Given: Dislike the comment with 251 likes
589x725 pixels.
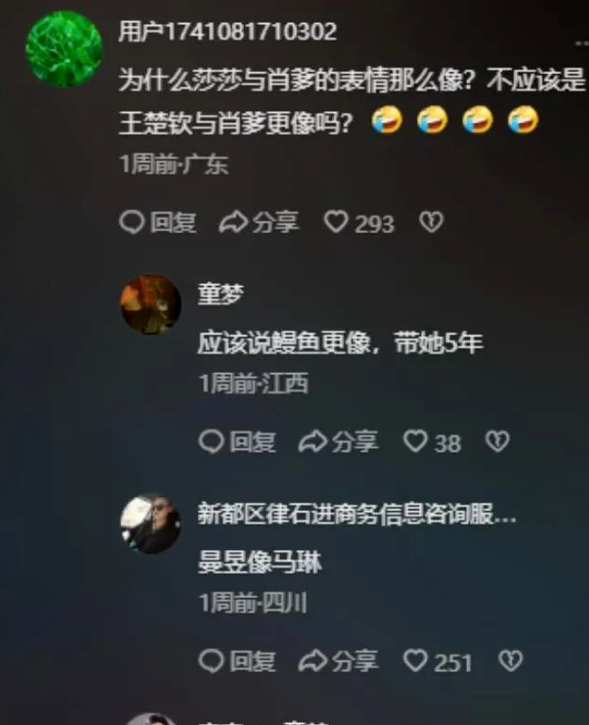Looking at the screenshot, I should tap(510, 661).
